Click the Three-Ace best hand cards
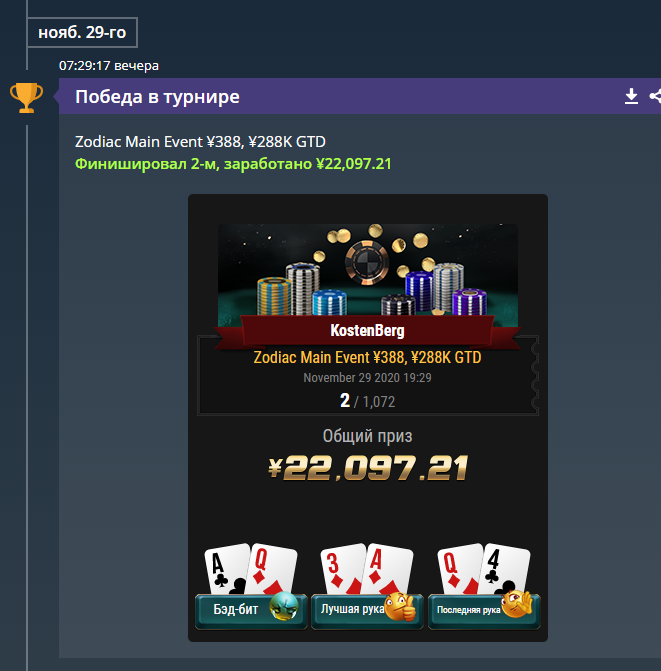661x671 pixels. coord(367,569)
